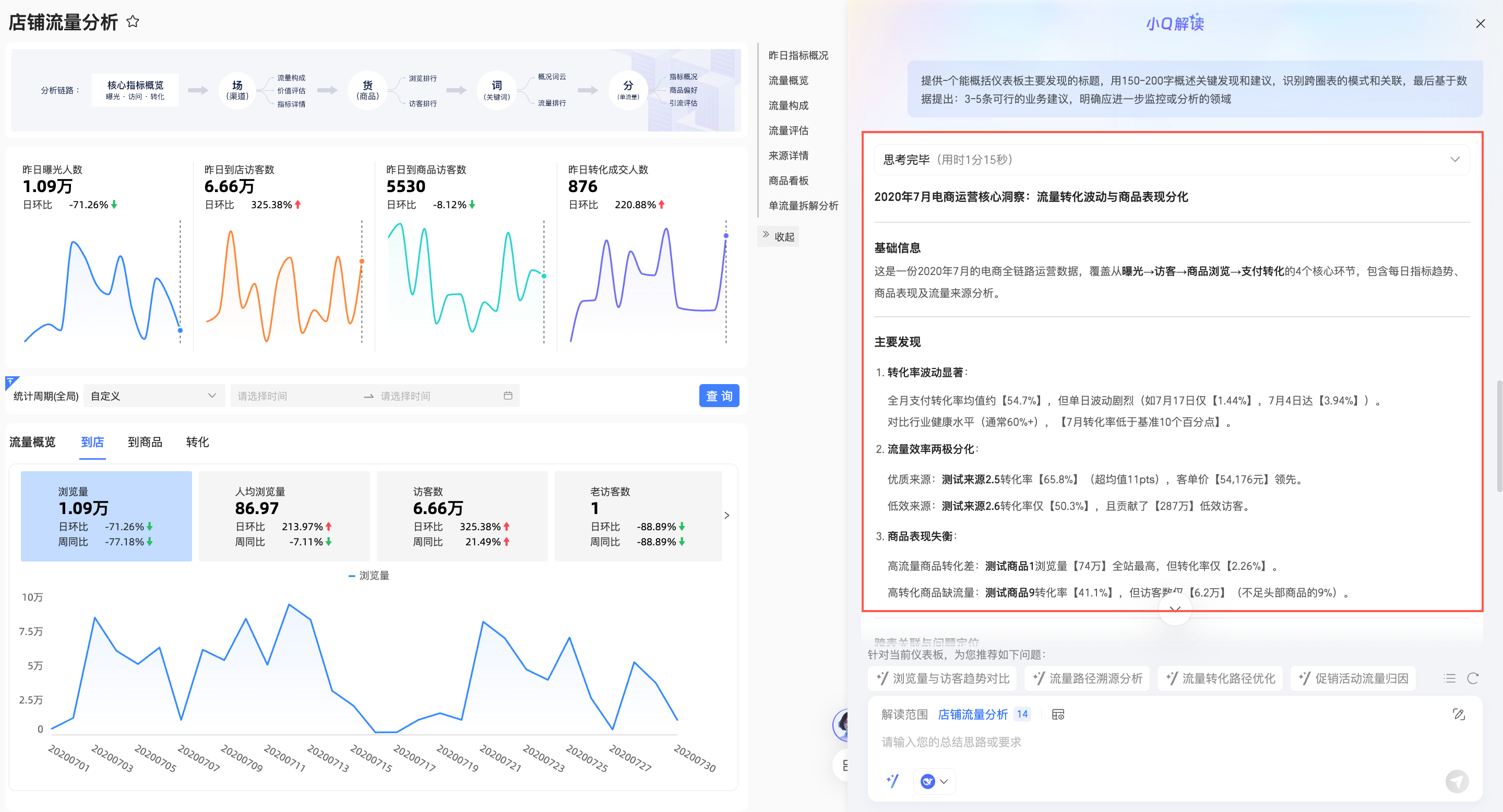Jump to 商品看板 in the side navigation

(788, 181)
